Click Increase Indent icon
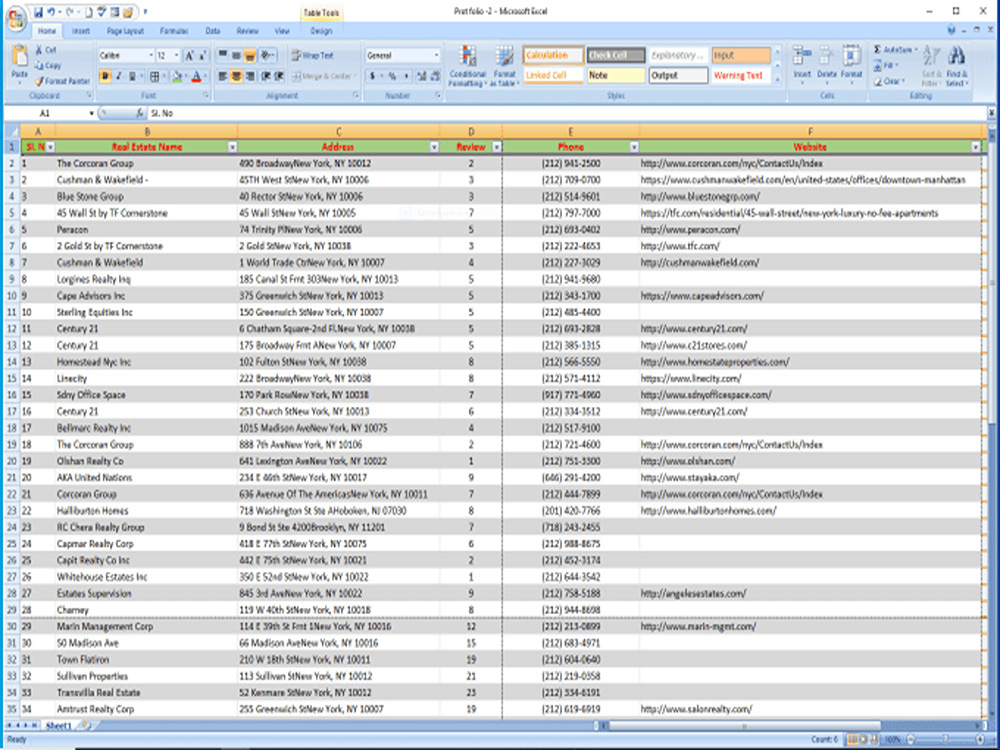Image resolution: width=1000 pixels, height=750 pixels. point(279,77)
